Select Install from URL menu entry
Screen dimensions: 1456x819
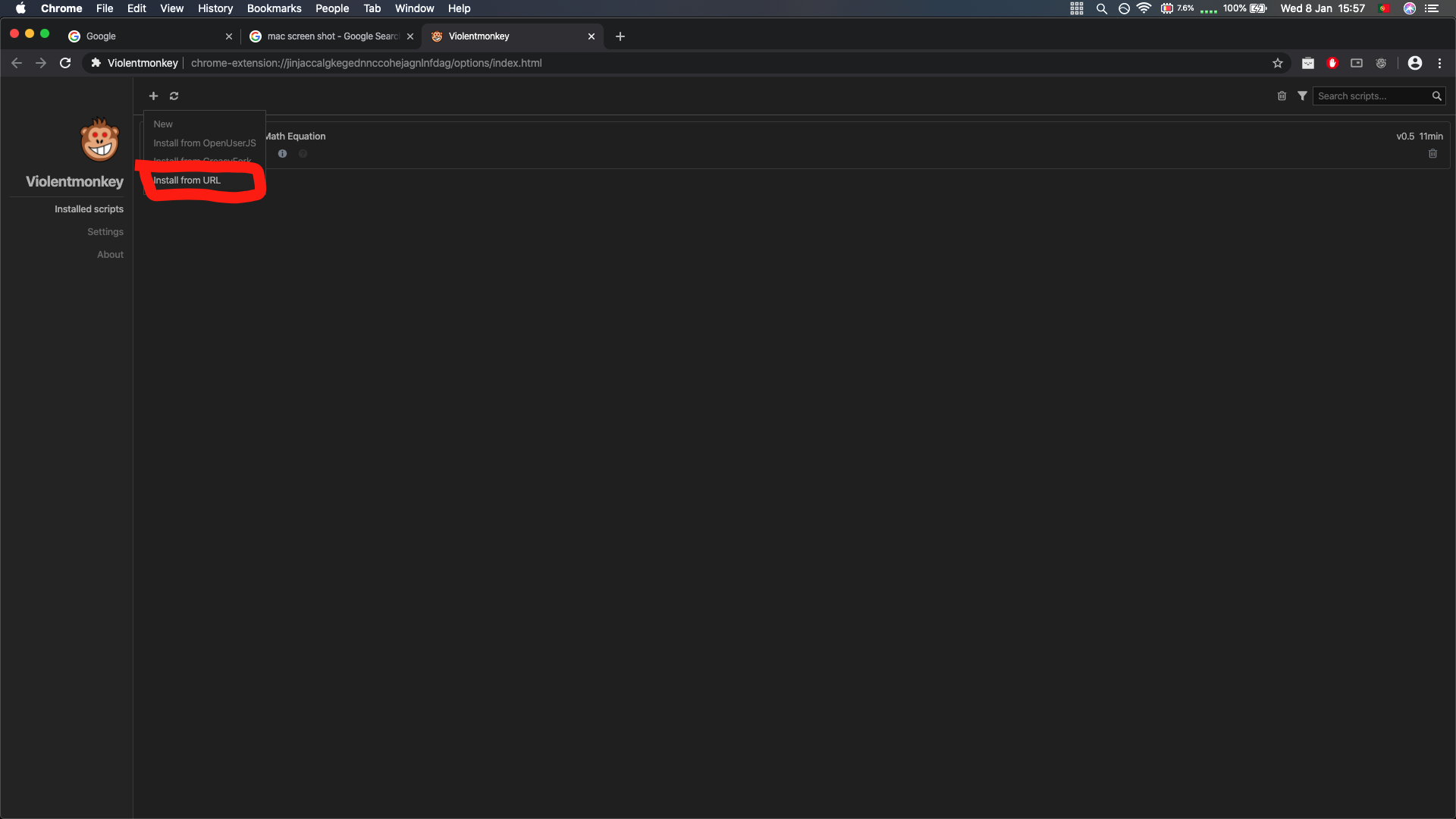tap(187, 180)
